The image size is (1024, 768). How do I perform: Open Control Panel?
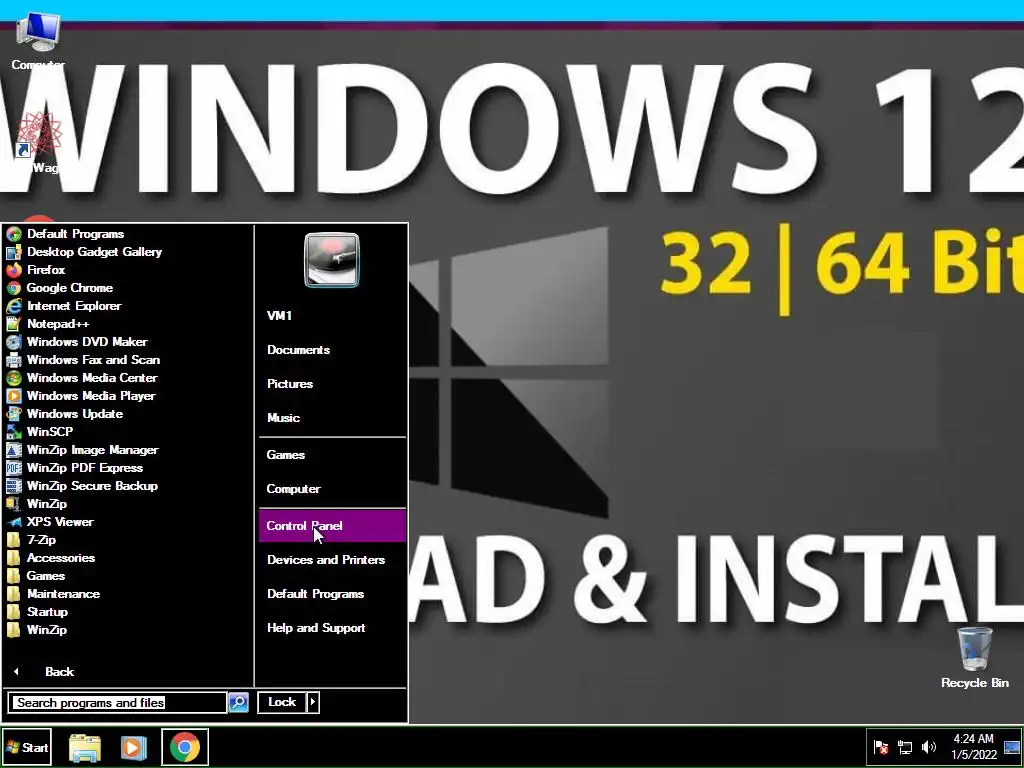332,526
